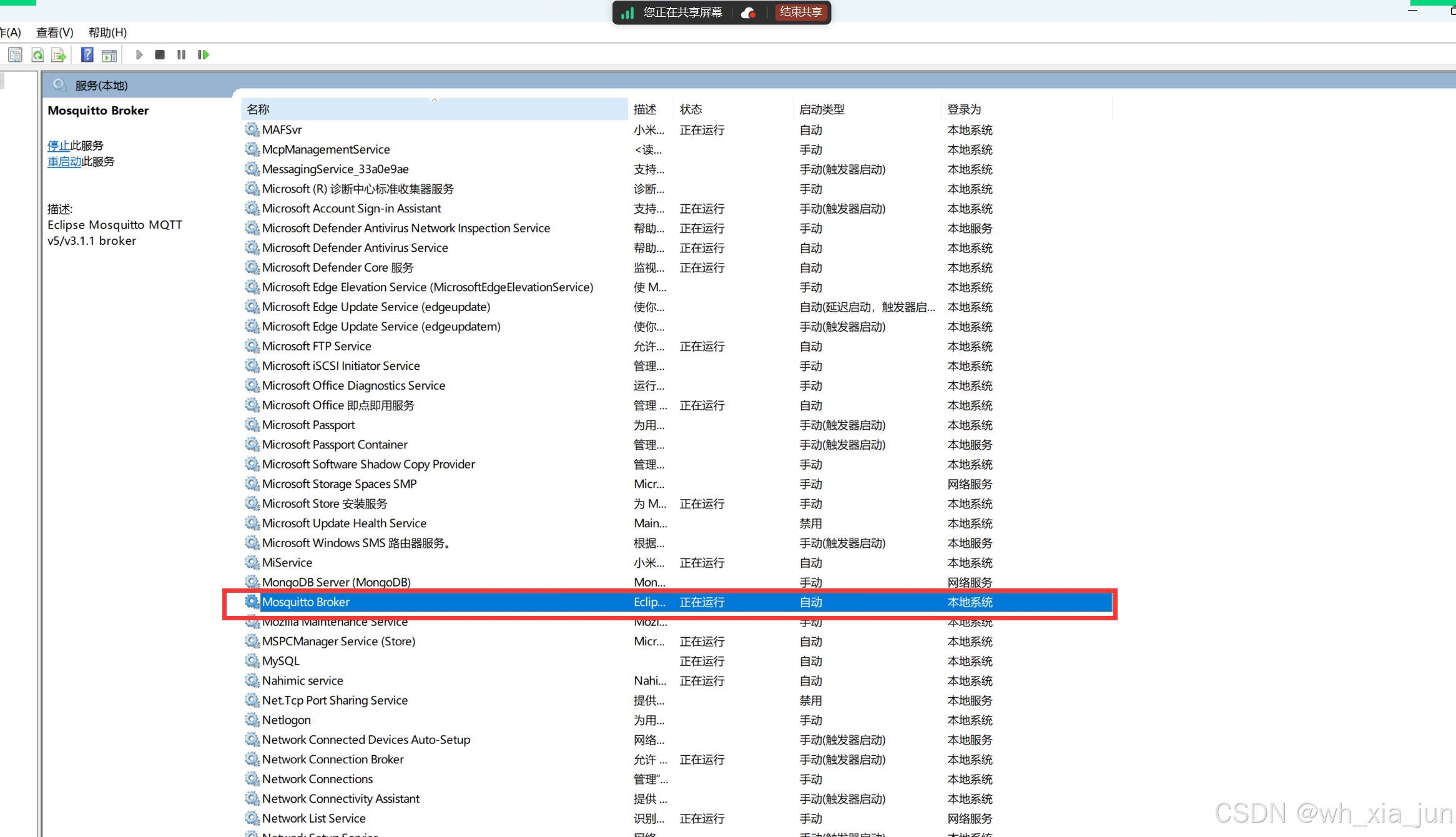Click the 结束共享 button
Screen dimensions: 1456x837
pos(800,12)
